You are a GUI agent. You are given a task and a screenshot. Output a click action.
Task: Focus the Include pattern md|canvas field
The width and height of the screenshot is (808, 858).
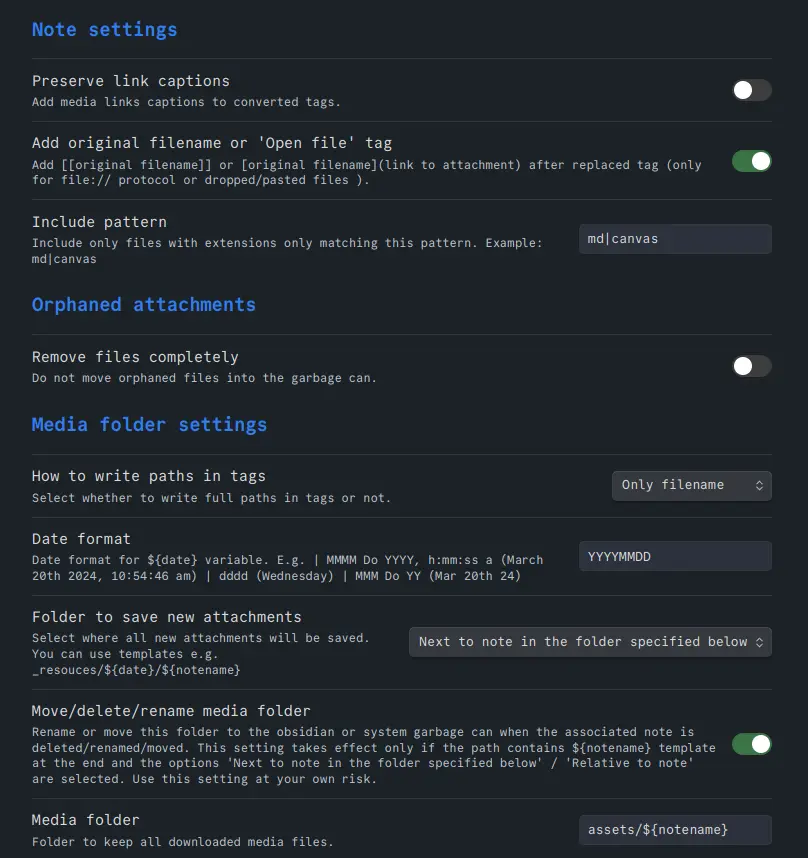(x=675, y=239)
